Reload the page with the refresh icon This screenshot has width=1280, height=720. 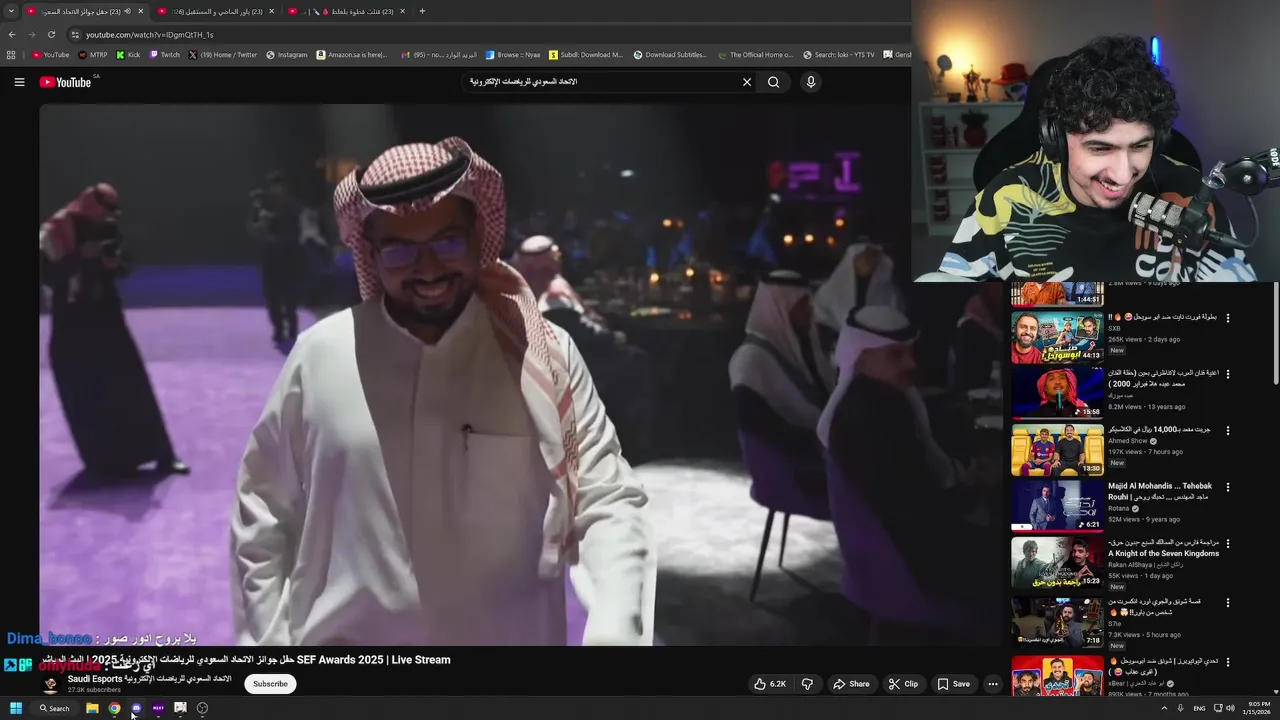pos(51,34)
